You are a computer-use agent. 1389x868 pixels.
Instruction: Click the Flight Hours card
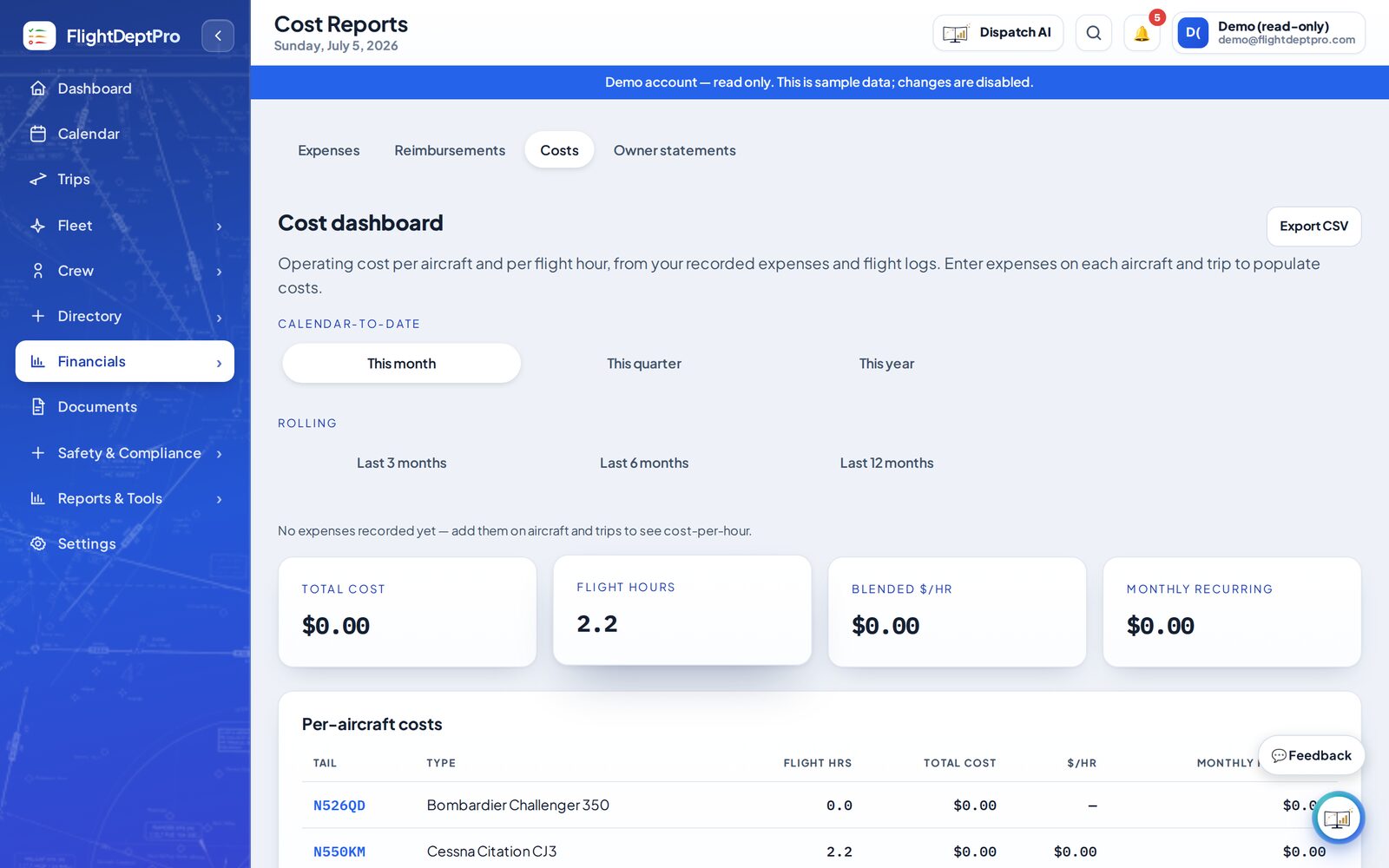coord(682,610)
